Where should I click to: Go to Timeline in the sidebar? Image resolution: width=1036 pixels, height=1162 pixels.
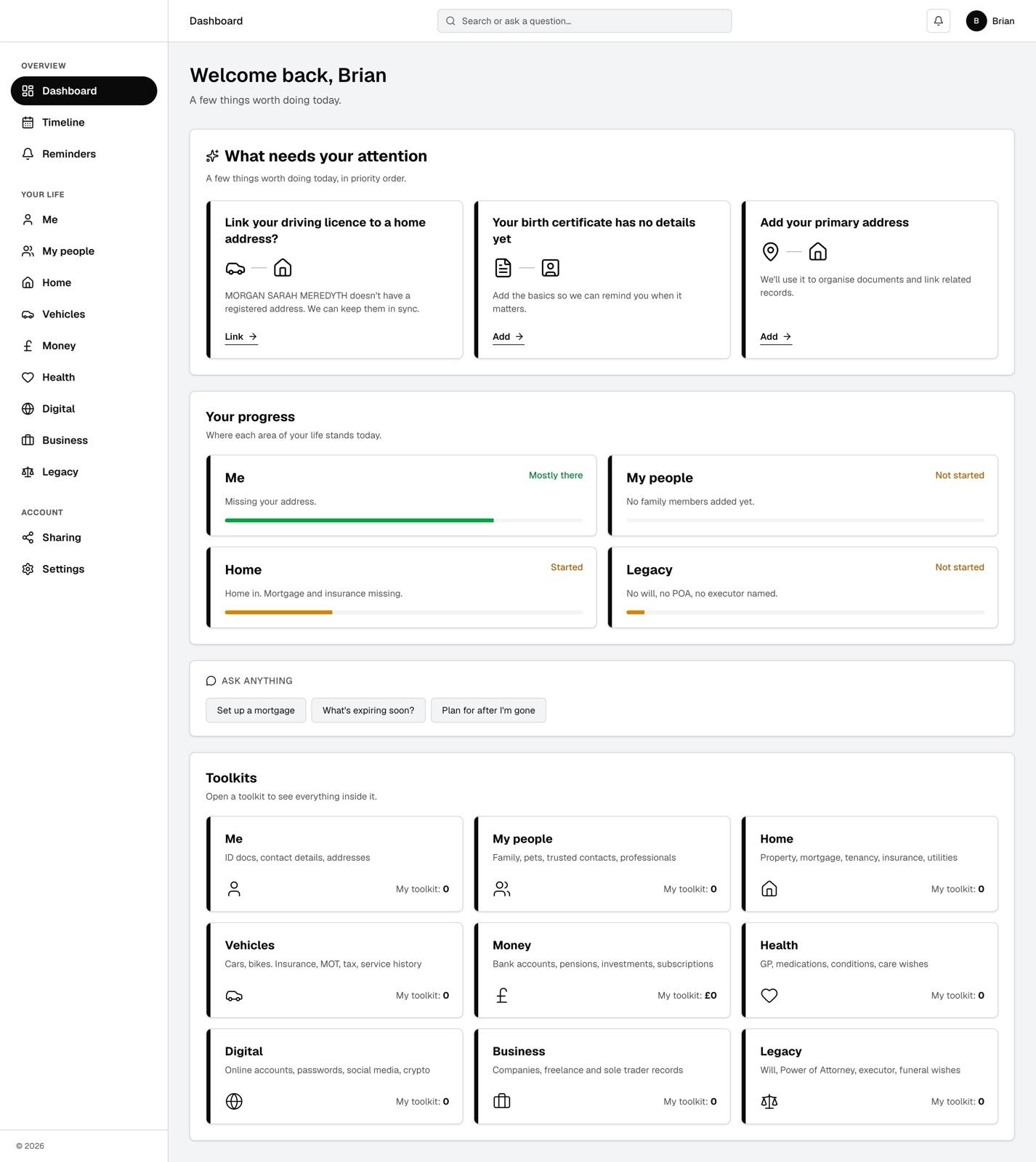tap(84, 123)
